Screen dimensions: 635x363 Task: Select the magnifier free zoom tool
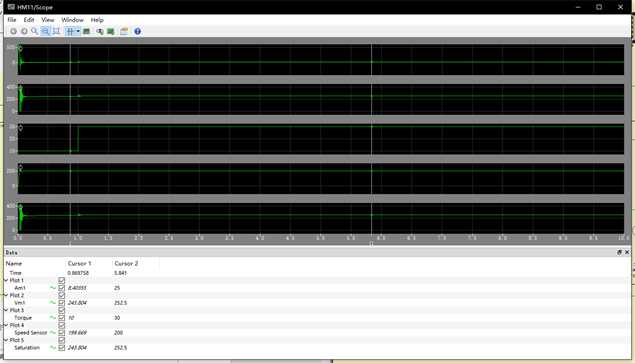(x=35, y=31)
